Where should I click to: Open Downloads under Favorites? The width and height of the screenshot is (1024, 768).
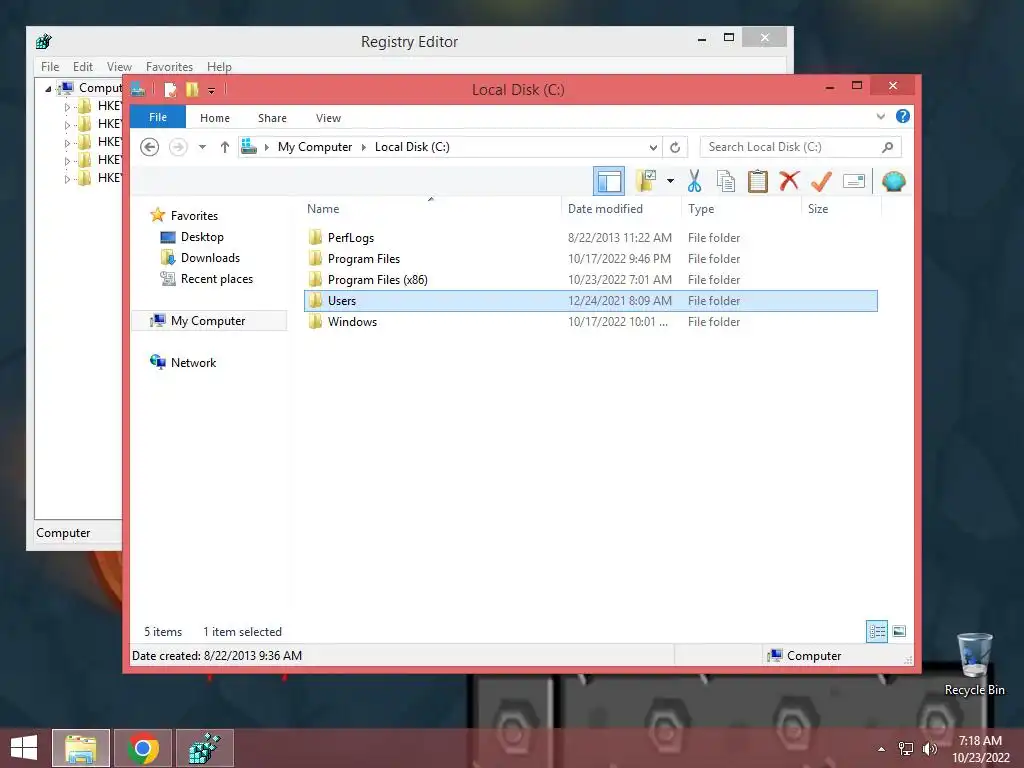pyautogui.click(x=210, y=257)
